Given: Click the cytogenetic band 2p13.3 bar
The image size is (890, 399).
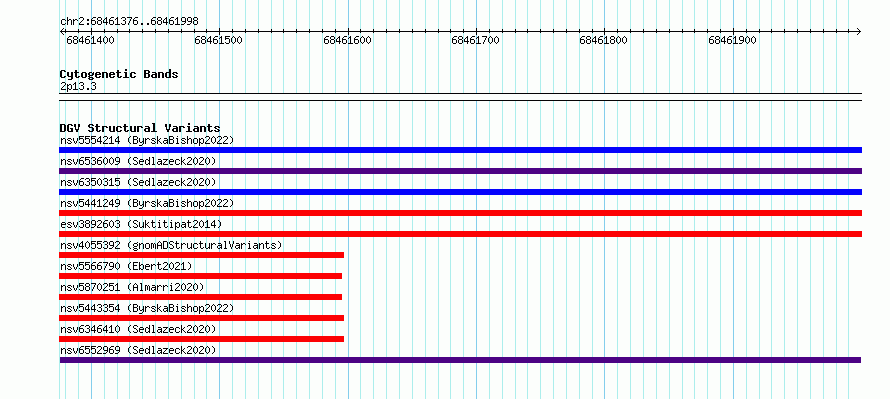Looking at the screenshot, I should [x=460, y=97].
